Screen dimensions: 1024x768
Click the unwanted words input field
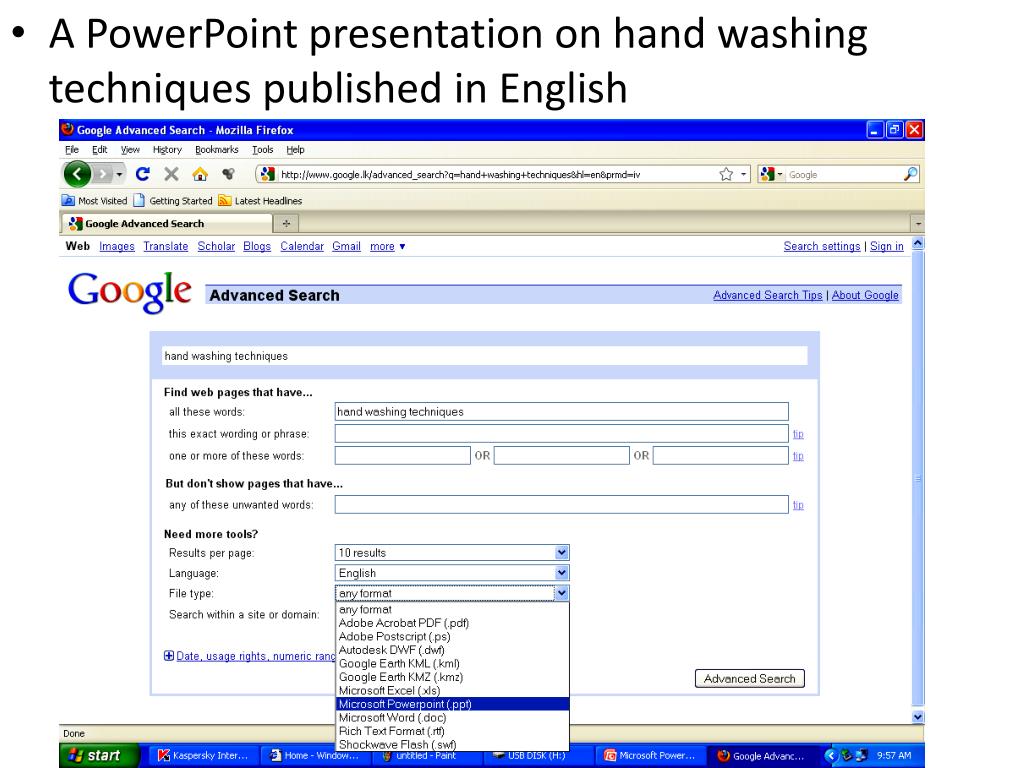point(562,504)
